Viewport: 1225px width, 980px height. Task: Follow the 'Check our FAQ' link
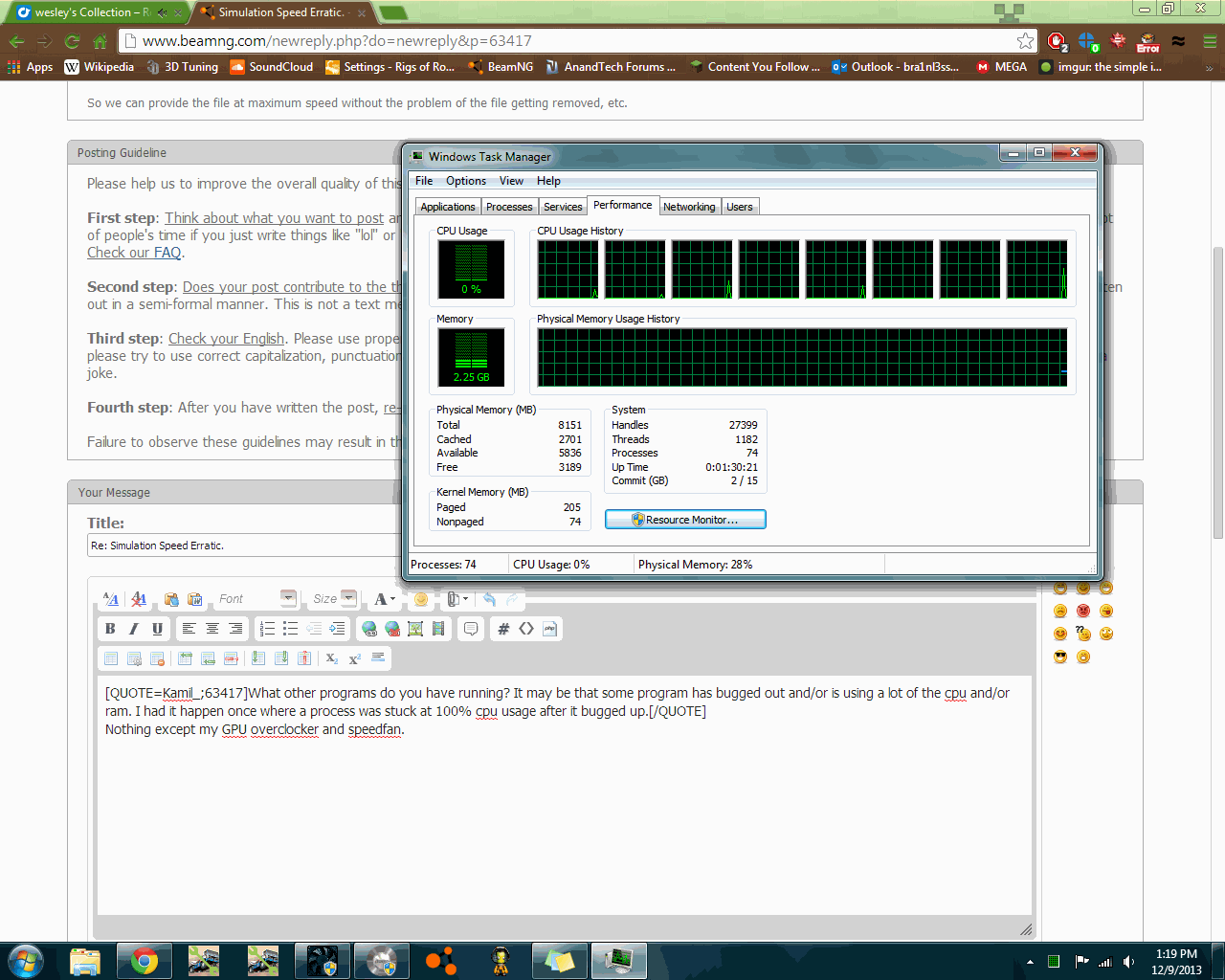[134, 253]
